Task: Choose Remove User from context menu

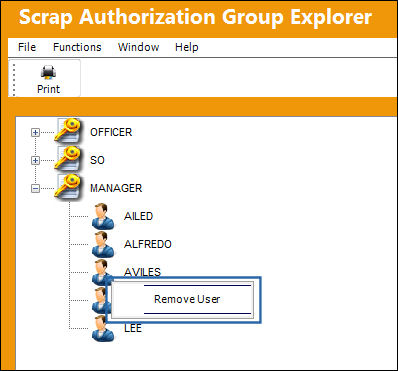Action: coord(187,299)
